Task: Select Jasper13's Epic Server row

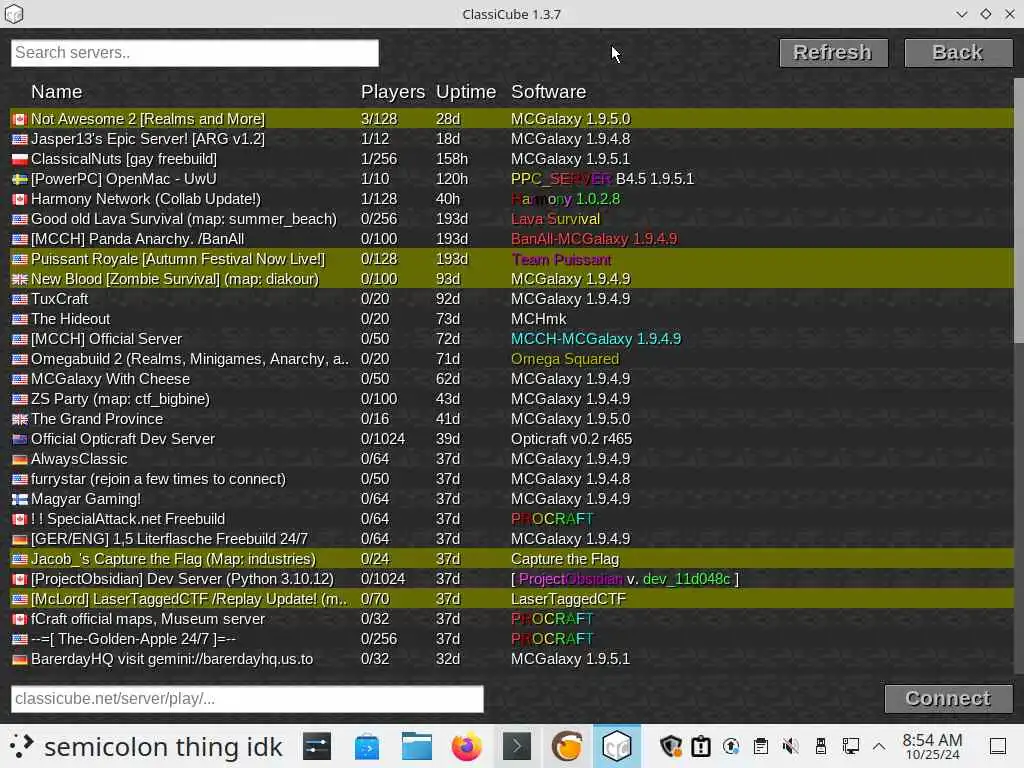Action: pos(511,139)
